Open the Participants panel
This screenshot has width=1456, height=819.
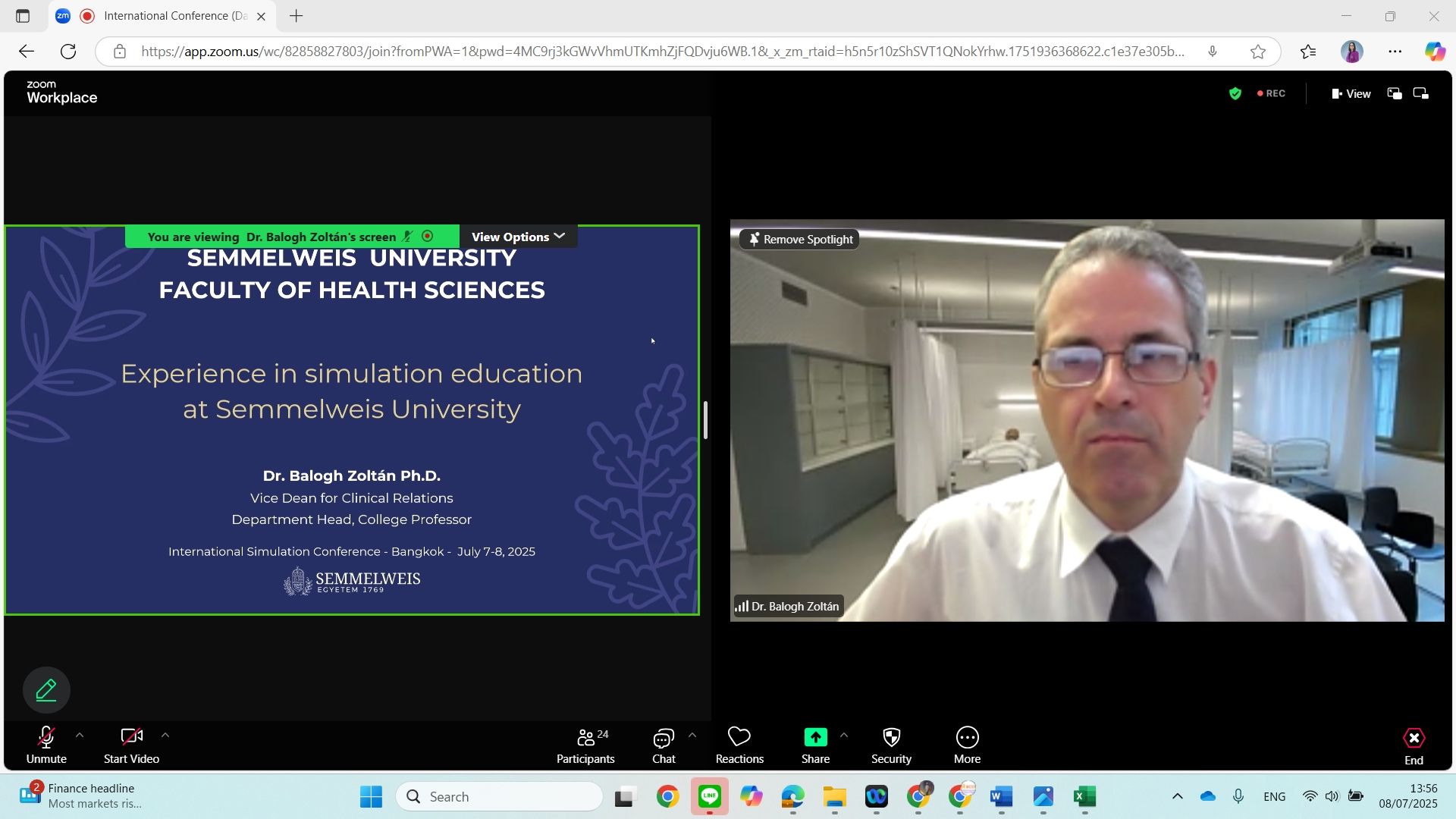pyautogui.click(x=585, y=745)
